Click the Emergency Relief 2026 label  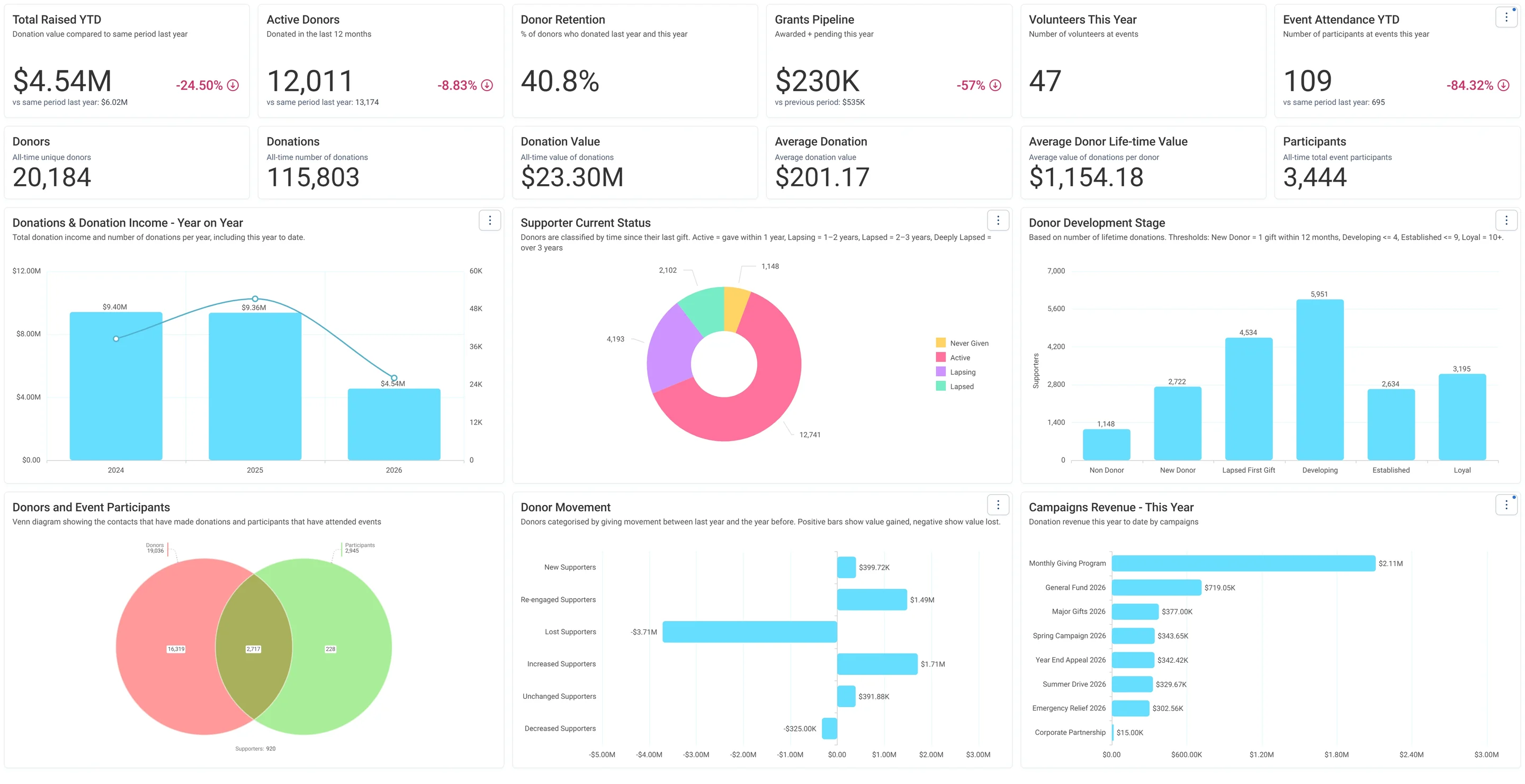click(1069, 708)
